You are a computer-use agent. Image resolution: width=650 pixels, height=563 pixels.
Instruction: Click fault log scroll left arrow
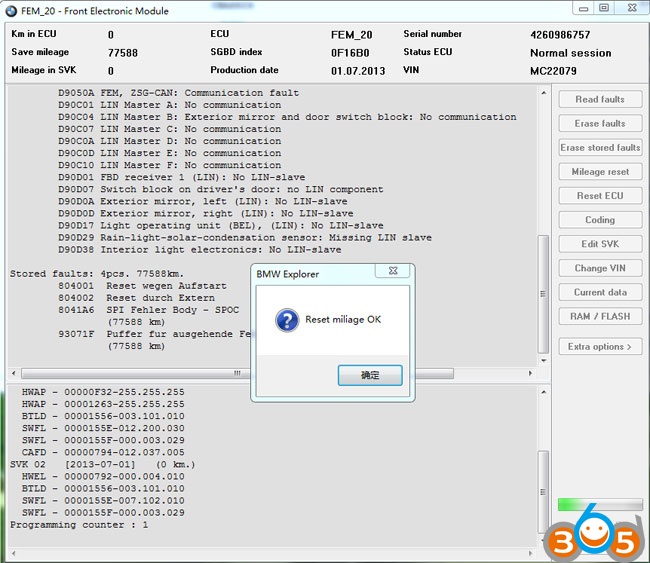point(14,373)
